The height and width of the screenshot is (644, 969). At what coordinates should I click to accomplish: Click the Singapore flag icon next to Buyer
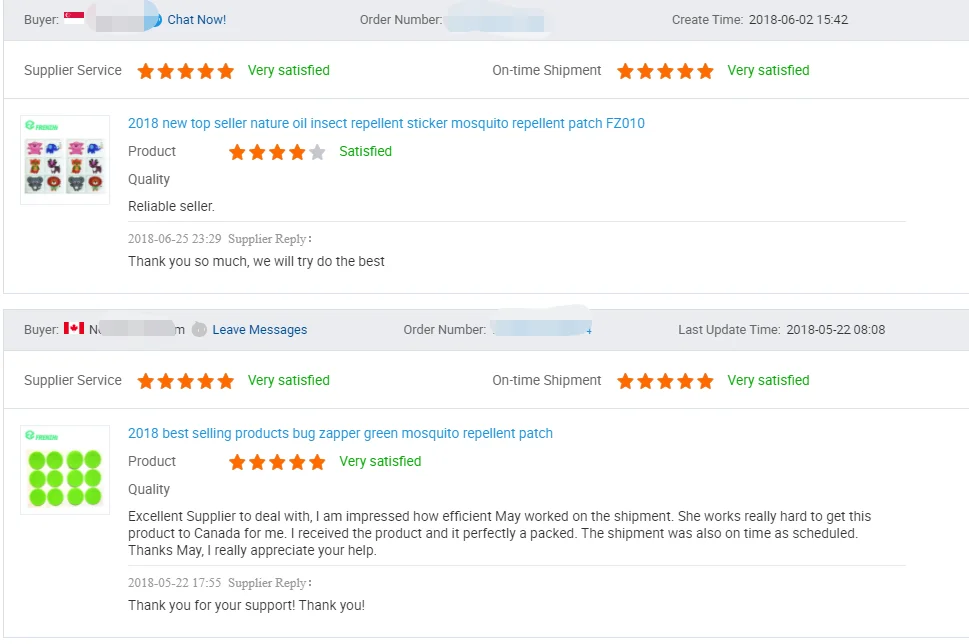pos(73,19)
